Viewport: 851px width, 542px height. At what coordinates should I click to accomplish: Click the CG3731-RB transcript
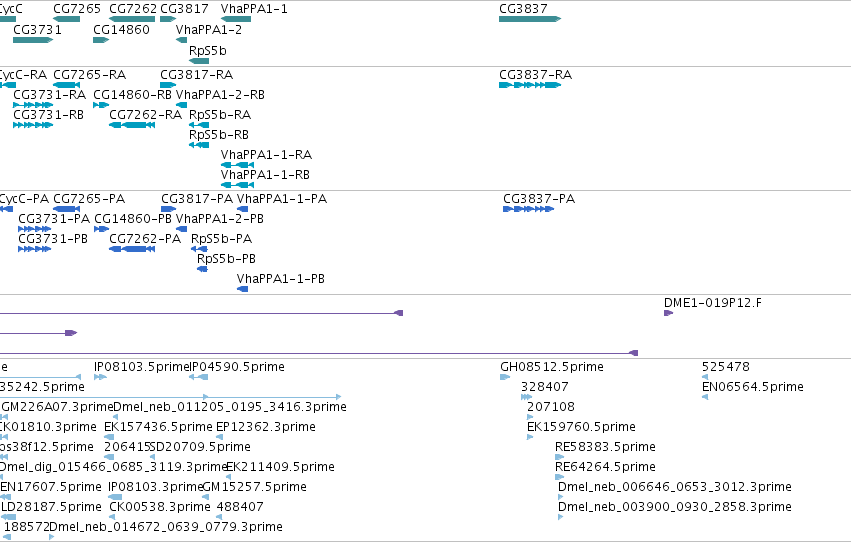[33, 125]
